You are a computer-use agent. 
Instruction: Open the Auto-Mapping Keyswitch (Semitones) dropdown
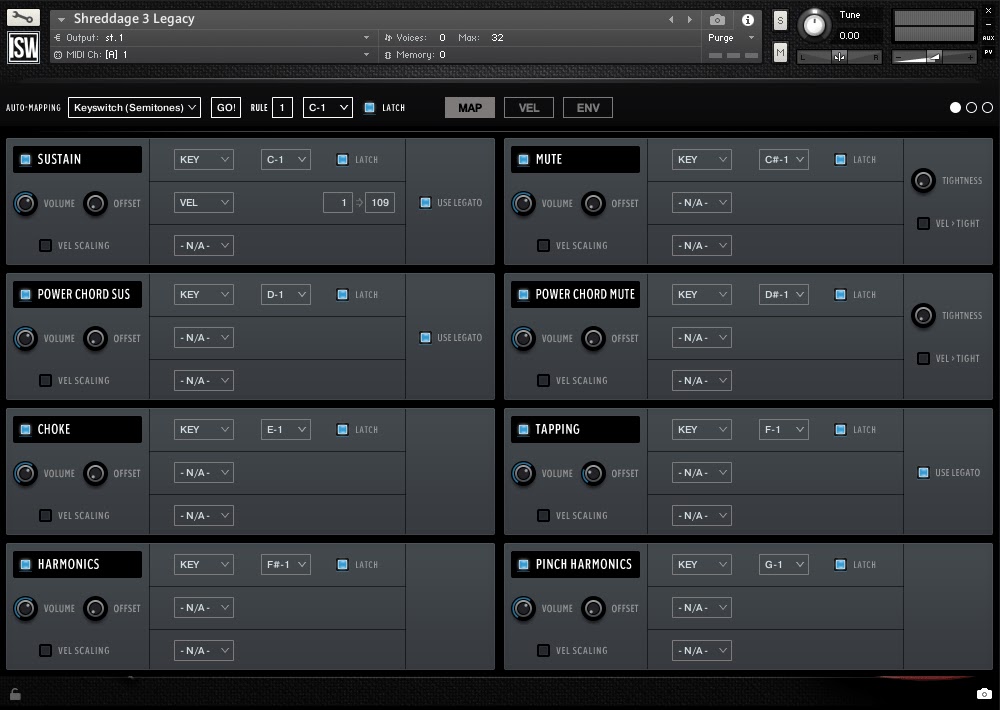(135, 108)
